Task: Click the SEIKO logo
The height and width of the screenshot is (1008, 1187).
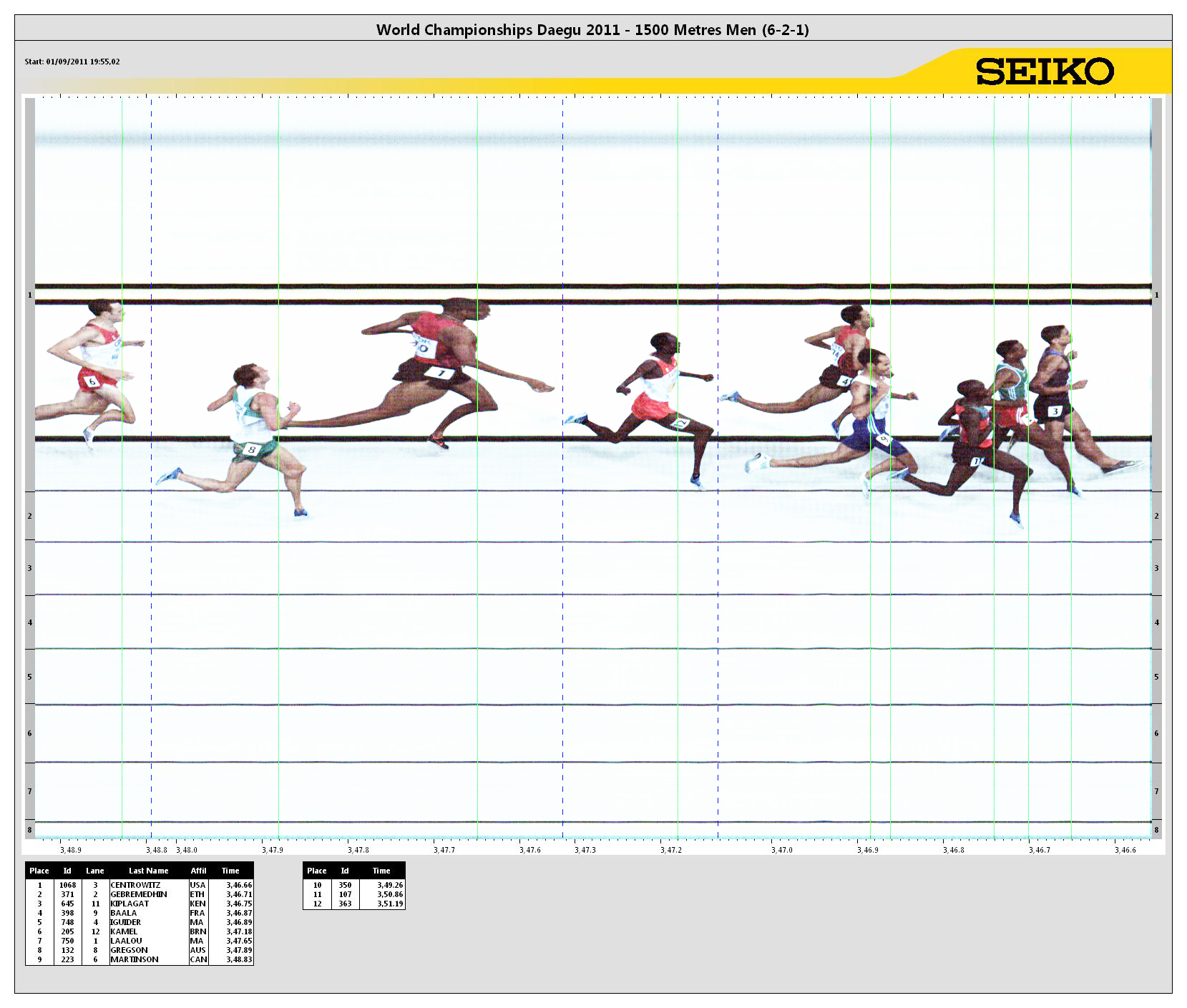Action: [x=1045, y=72]
